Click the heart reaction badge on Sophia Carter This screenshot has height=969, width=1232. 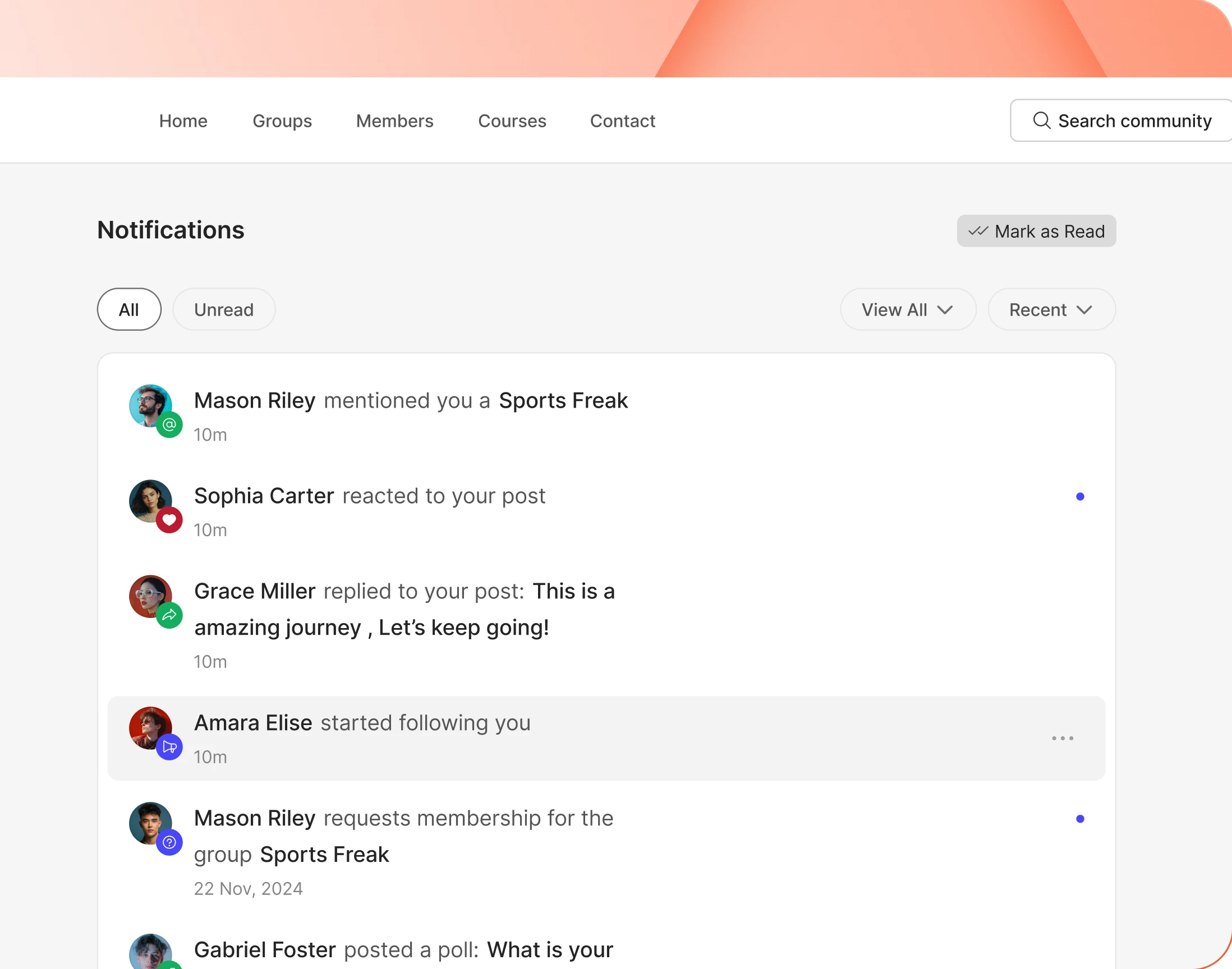click(169, 520)
